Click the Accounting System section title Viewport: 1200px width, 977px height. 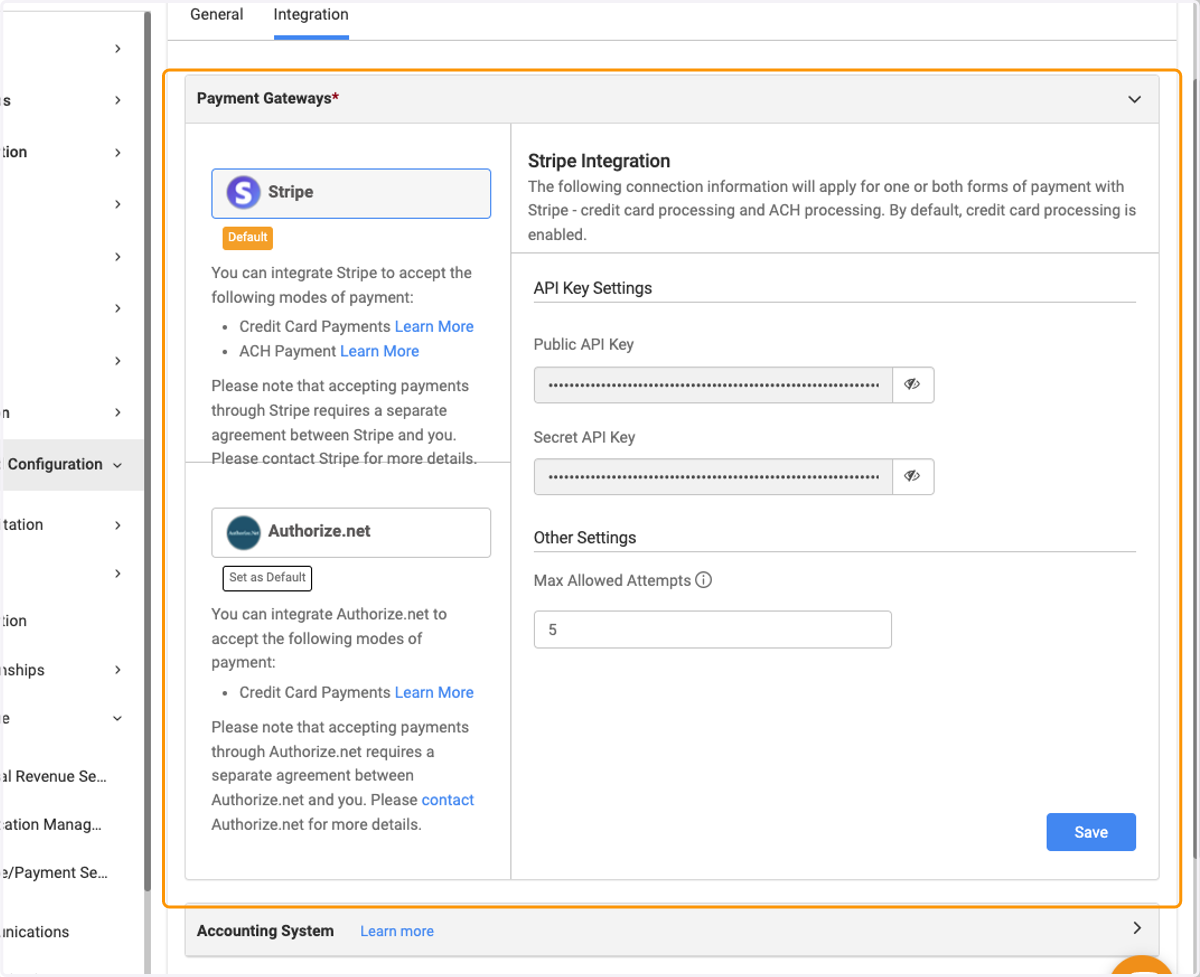(265, 931)
